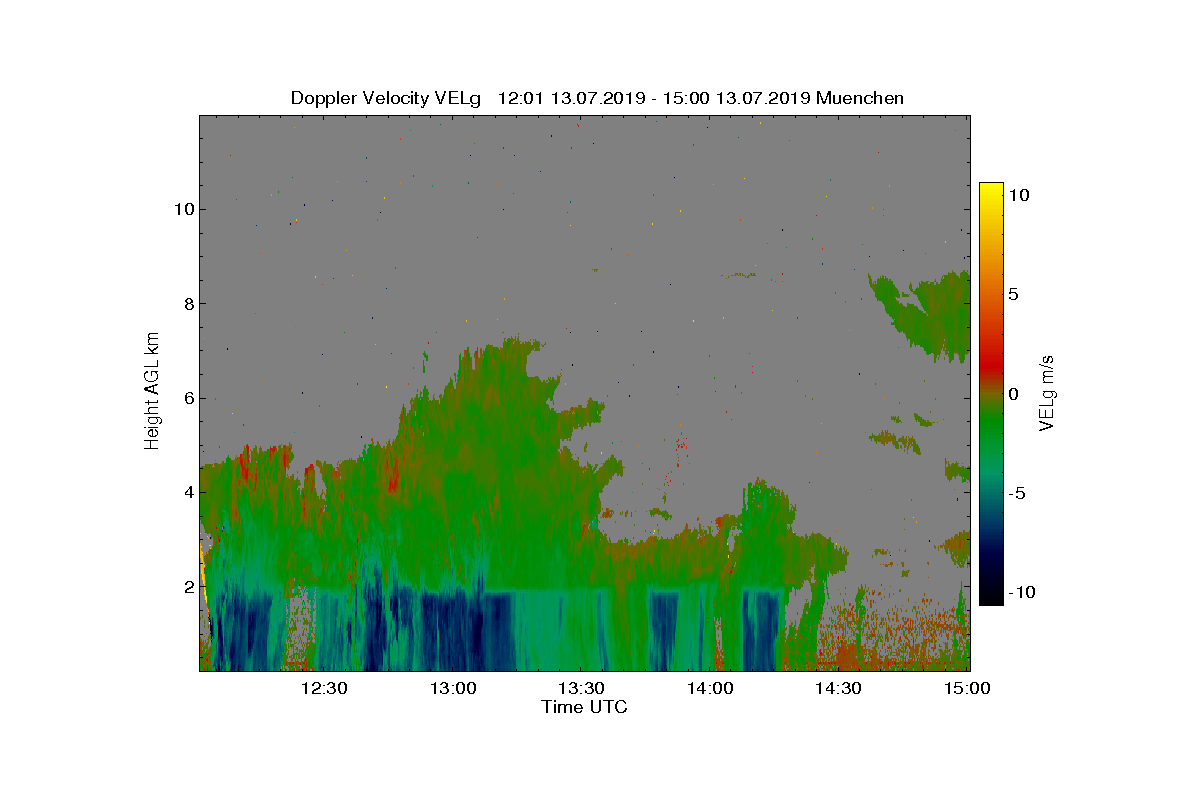Viewport: 1200px width, 800px height.
Task: Click the 13:00 time tick label
Action: (455, 688)
